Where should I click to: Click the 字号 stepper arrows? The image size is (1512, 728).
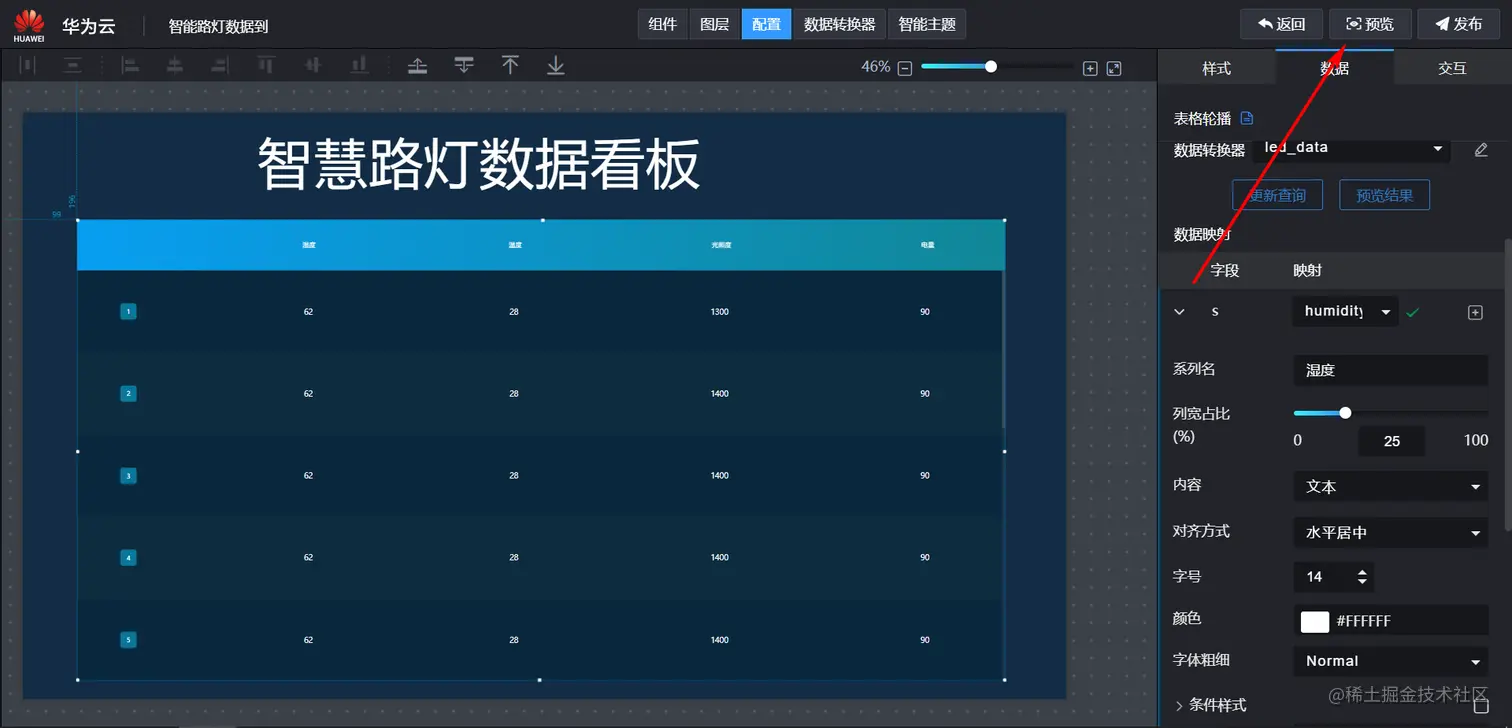pyautogui.click(x=1362, y=577)
